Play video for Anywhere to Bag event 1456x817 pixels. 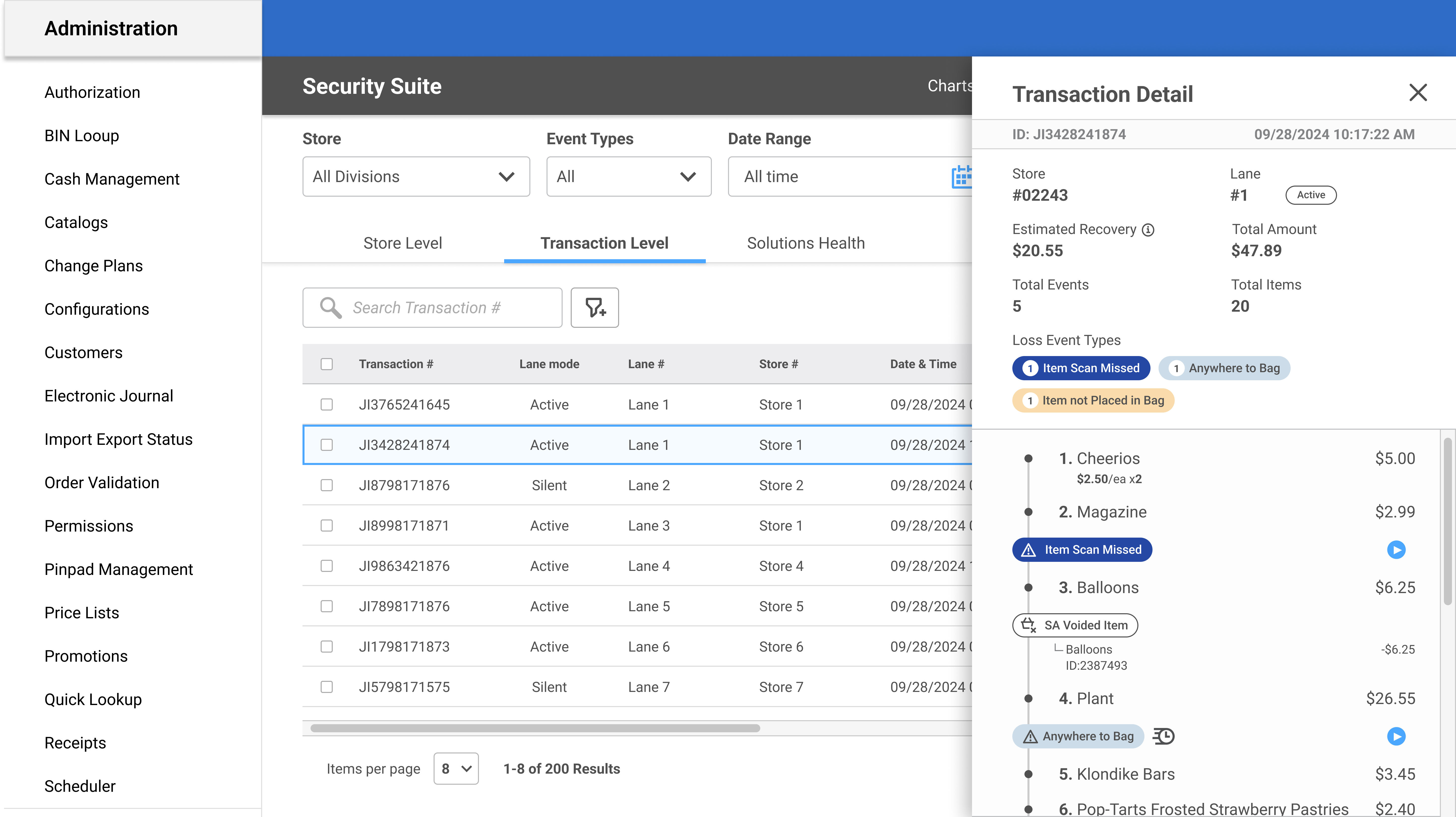click(1396, 736)
